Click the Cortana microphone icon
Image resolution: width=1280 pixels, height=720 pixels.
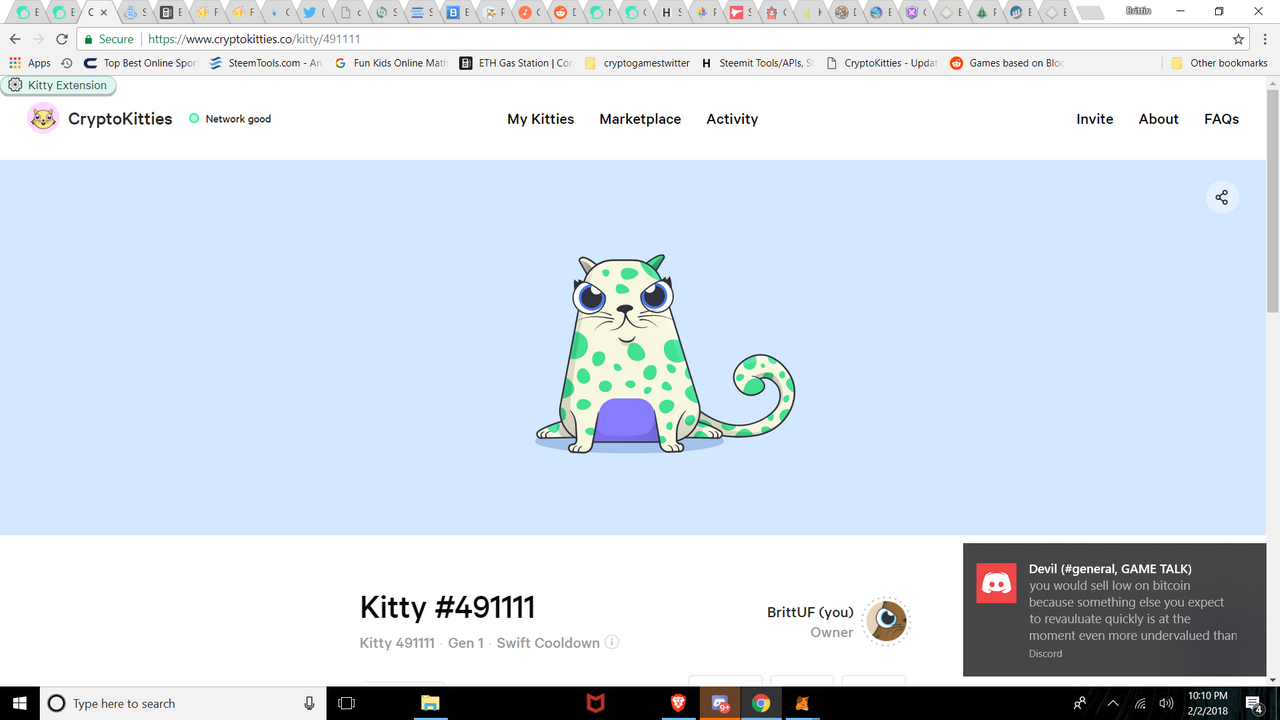click(309, 703)
